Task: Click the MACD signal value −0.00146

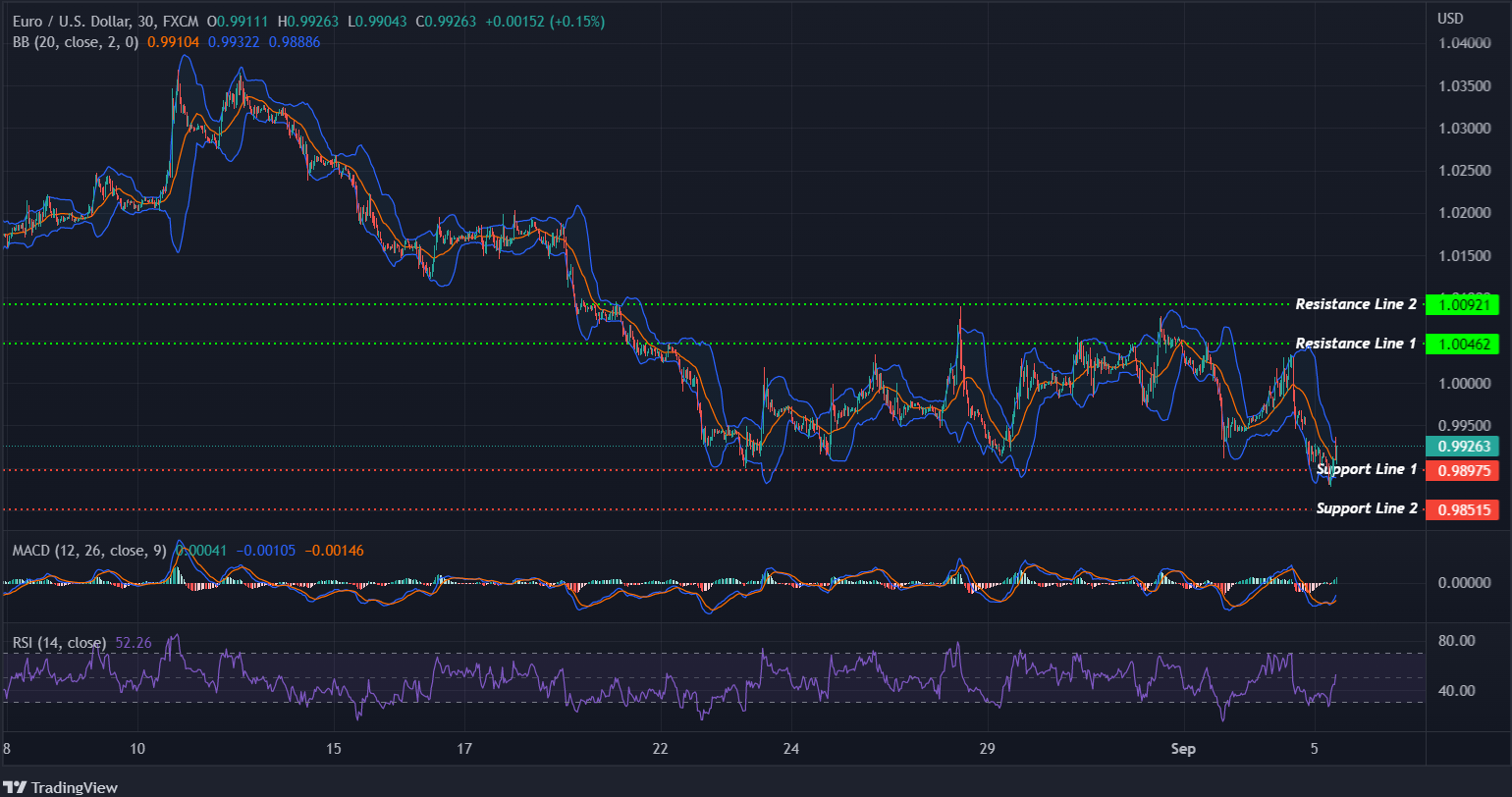Action: pos(334,552)
